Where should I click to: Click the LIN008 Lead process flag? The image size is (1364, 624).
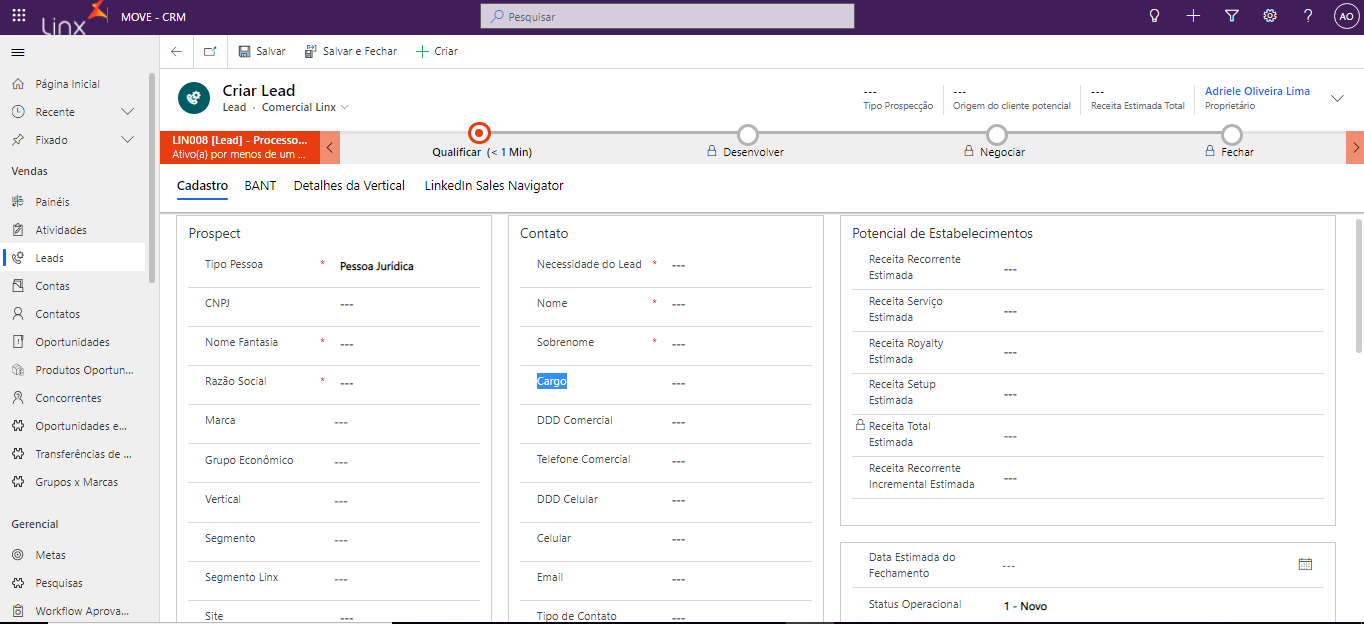click(240, 147)
